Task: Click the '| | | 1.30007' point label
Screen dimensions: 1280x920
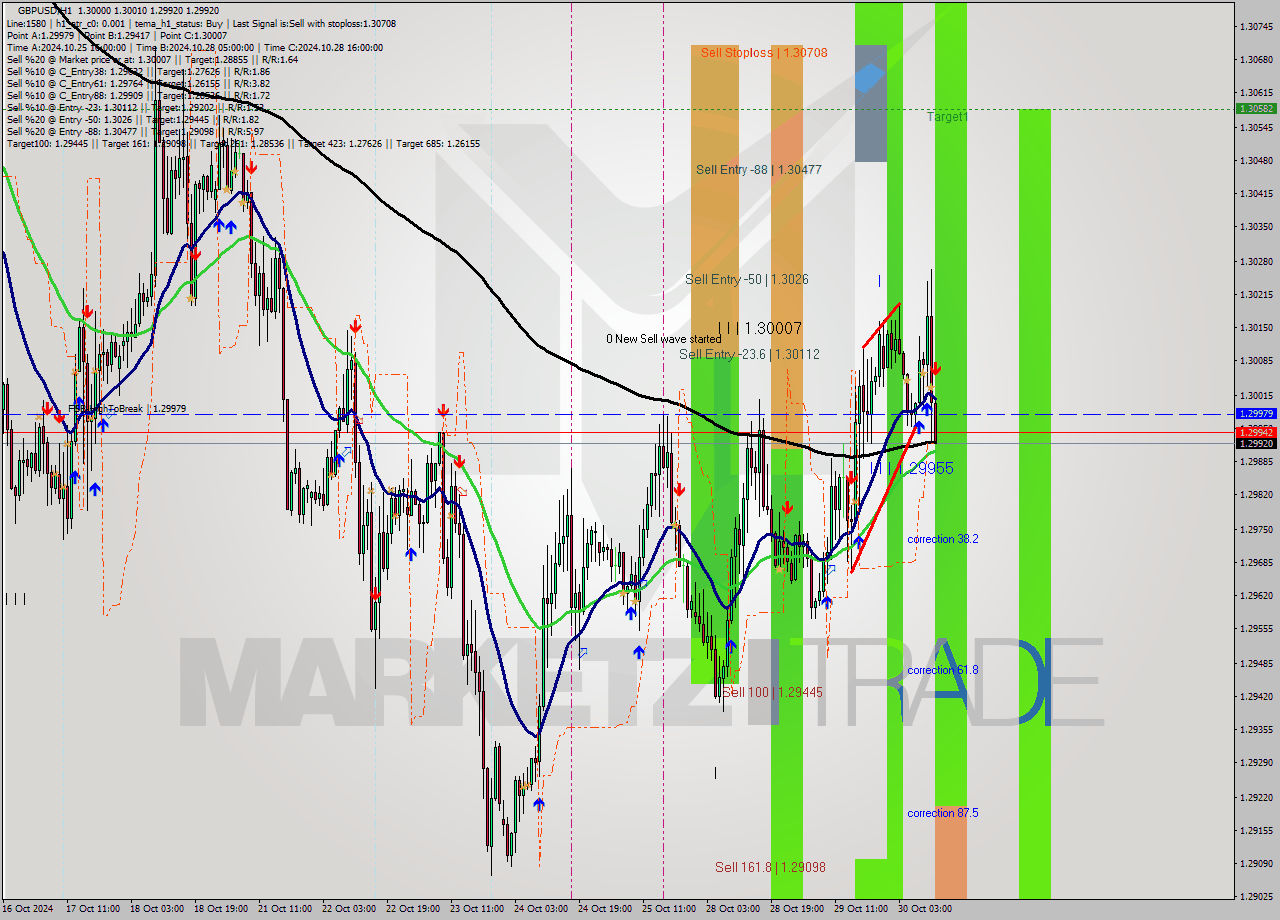Action: pos(760,328)
